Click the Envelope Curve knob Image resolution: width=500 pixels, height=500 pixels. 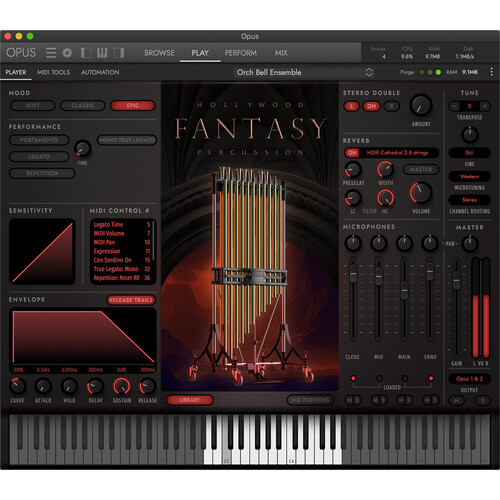17,386
